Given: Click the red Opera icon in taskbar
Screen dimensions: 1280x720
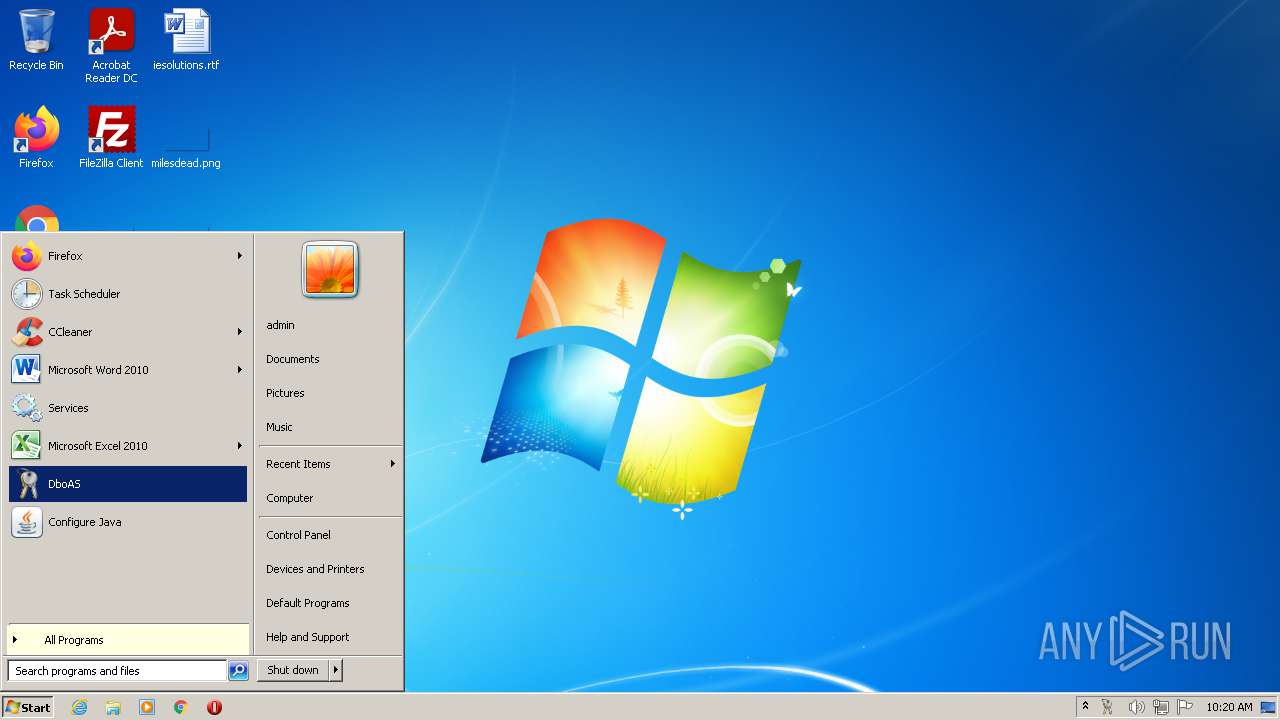Looking at the screenshot, I should tap(214, 707).
